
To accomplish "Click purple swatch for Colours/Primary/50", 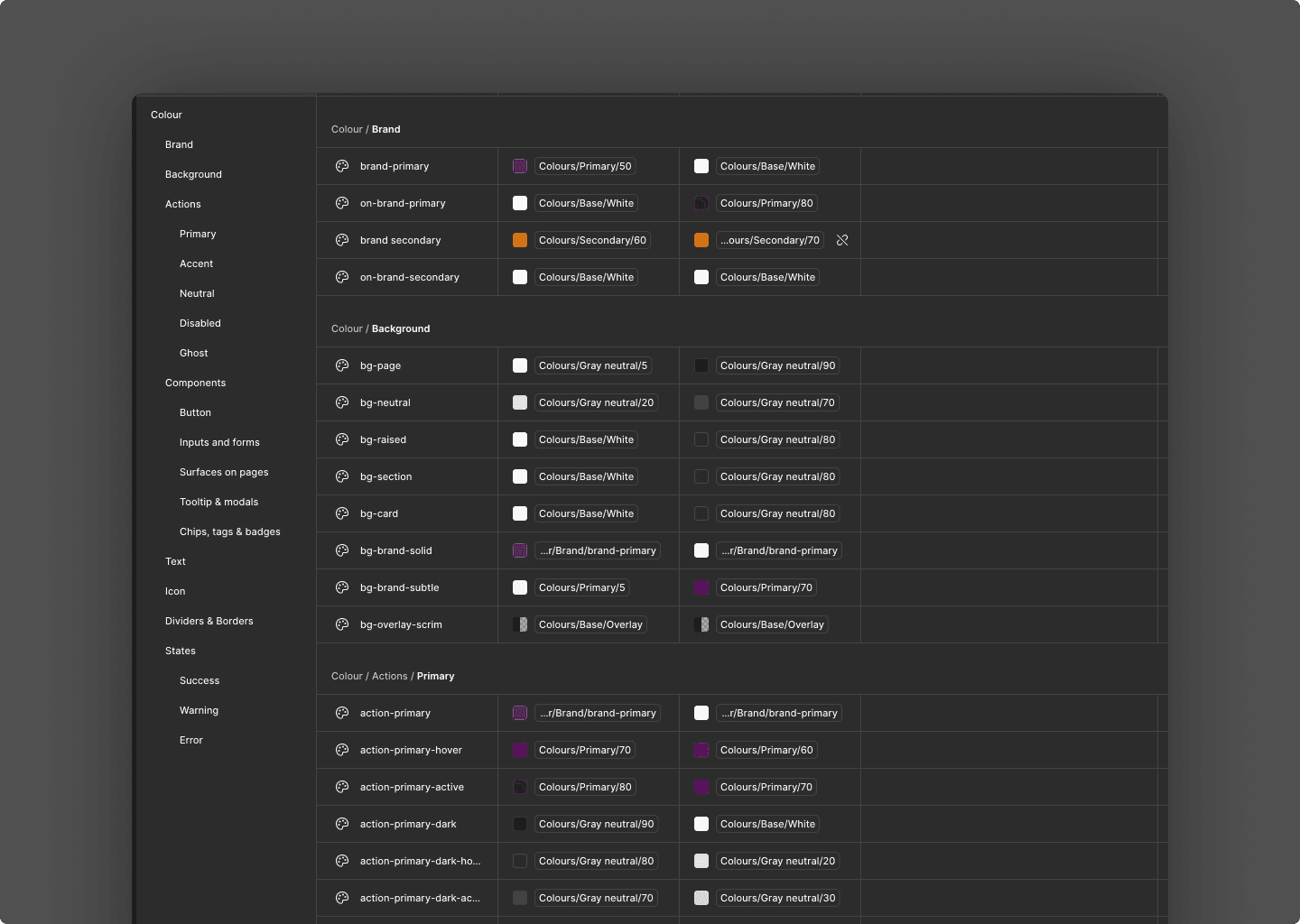I will pos(520,166).
